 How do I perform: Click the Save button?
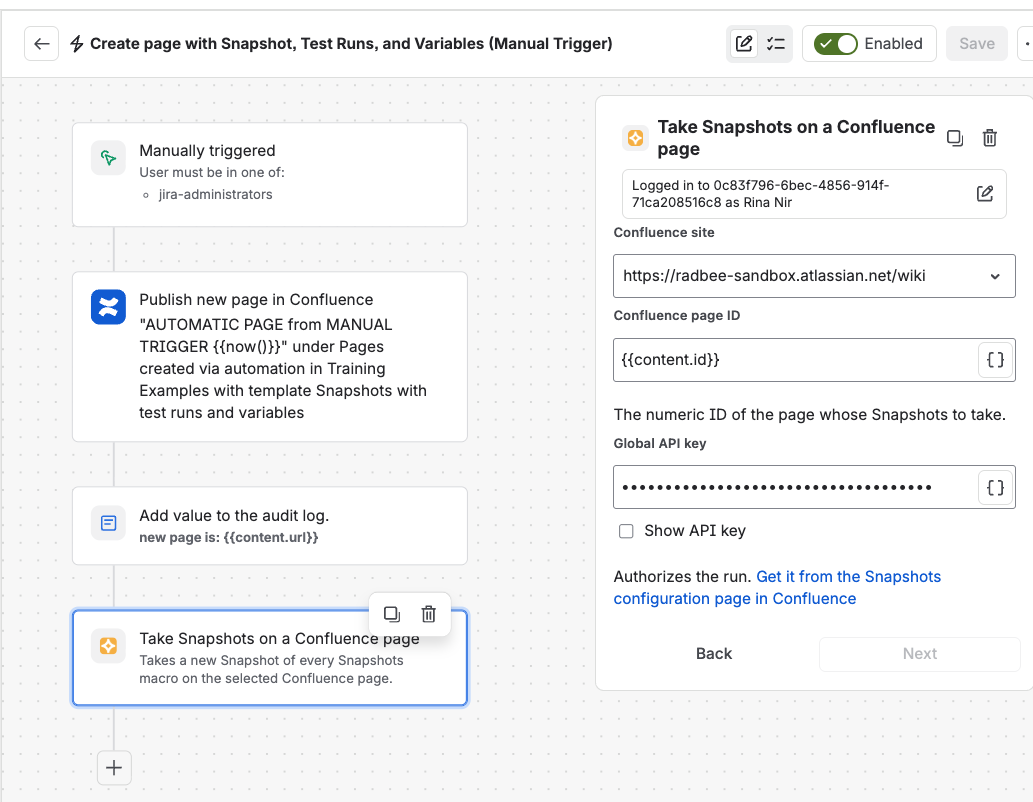click(x=976, y=43)
